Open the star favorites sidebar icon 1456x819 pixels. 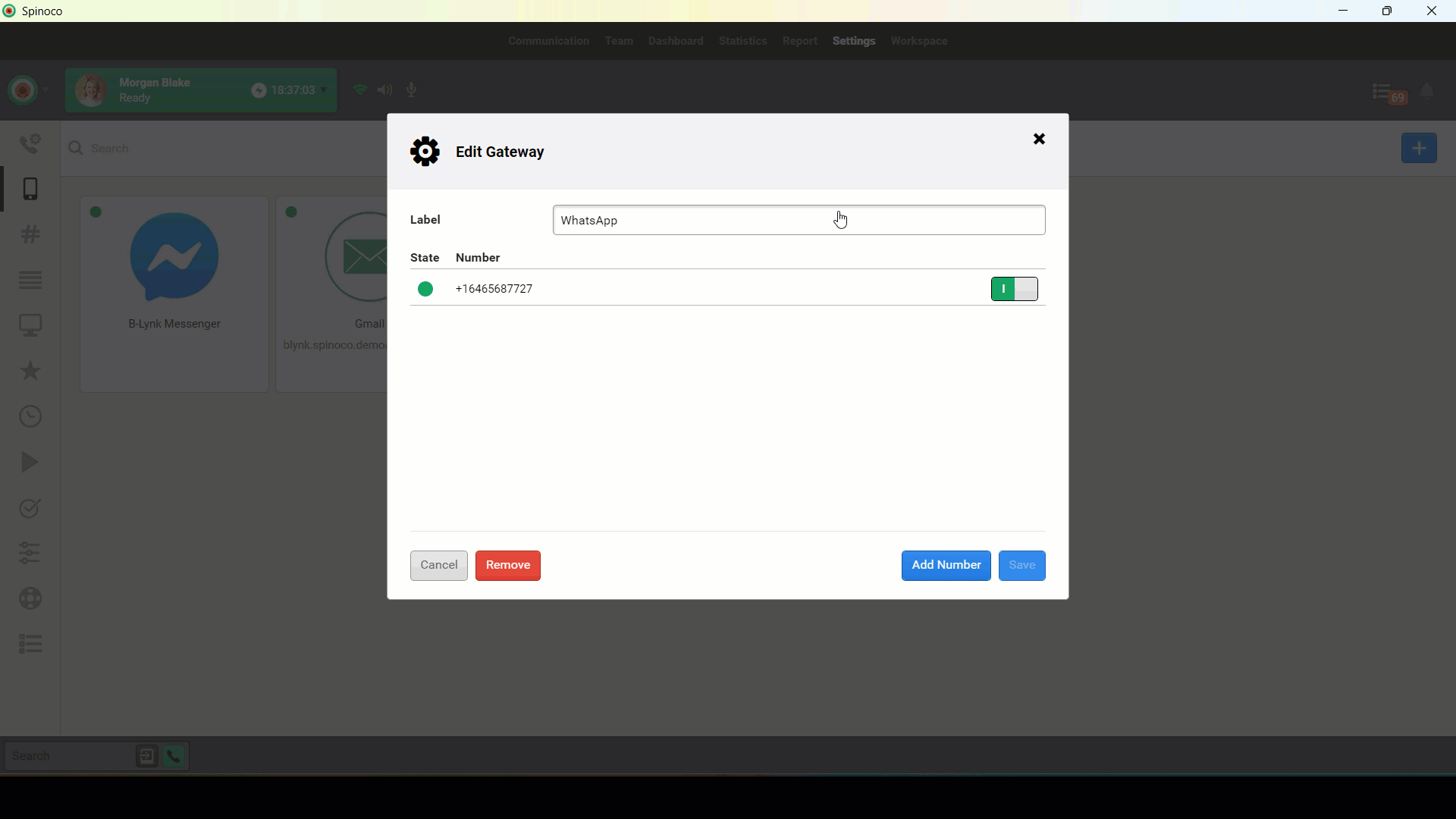pyautogui.click(x=30, y=371)
